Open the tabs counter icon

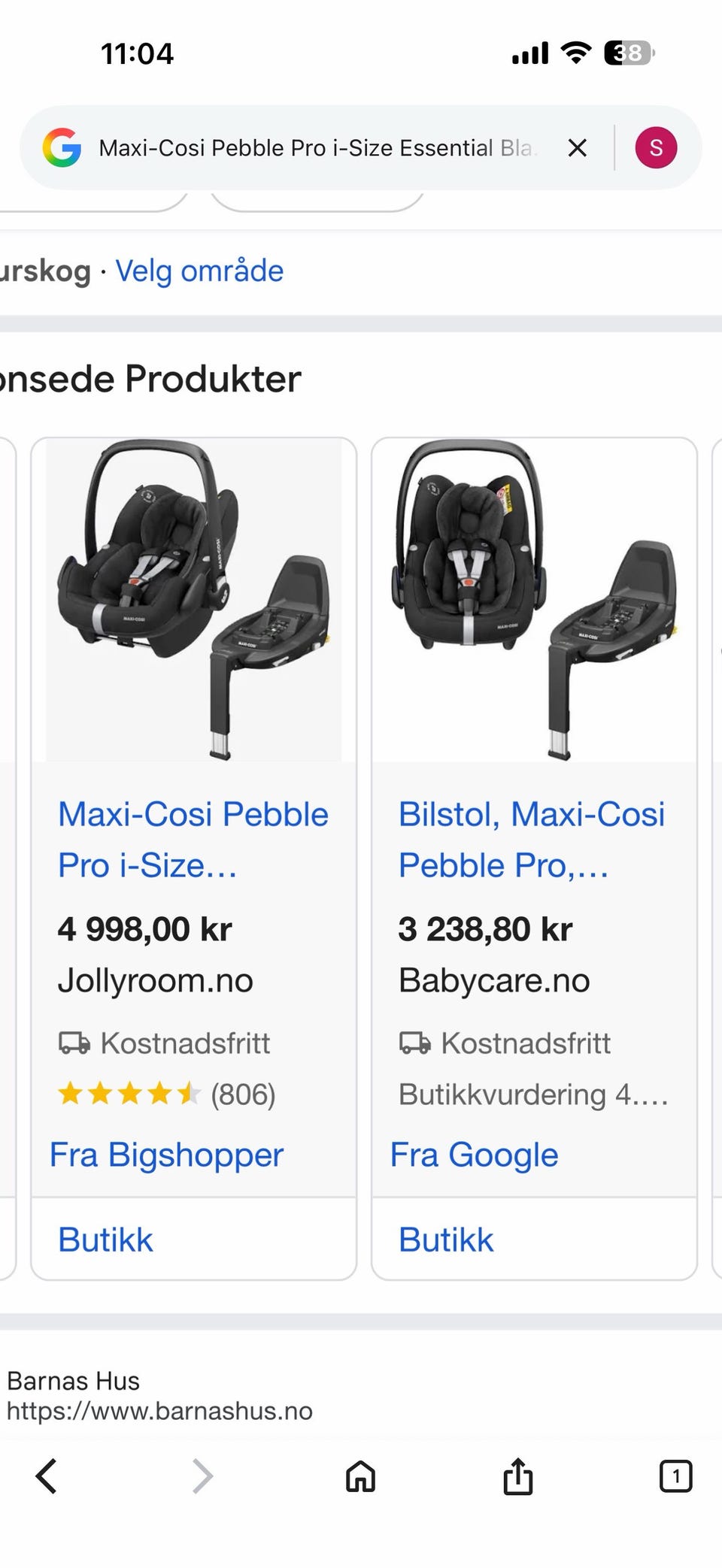point(675,1476)
